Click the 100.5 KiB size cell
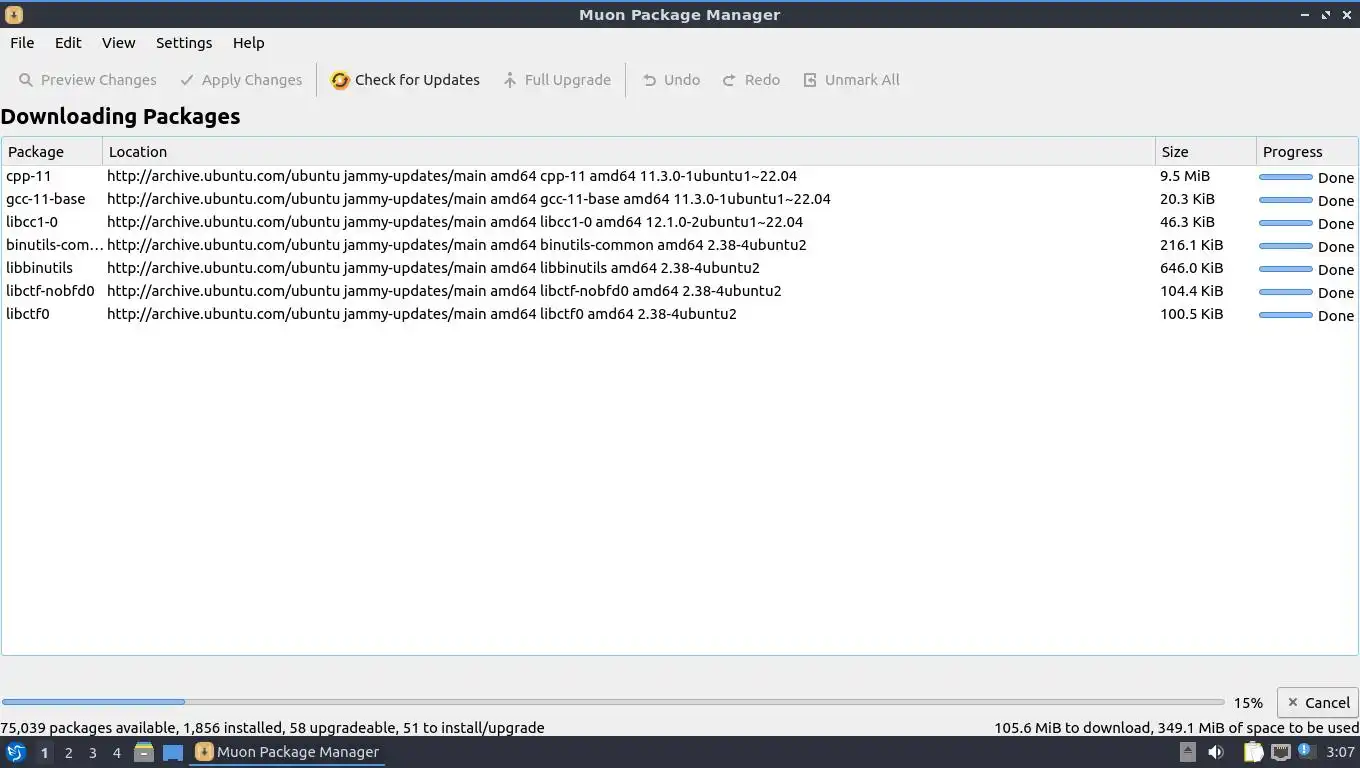The image size is (1360, 768). pyautogui.click(x=1191, y=314)
